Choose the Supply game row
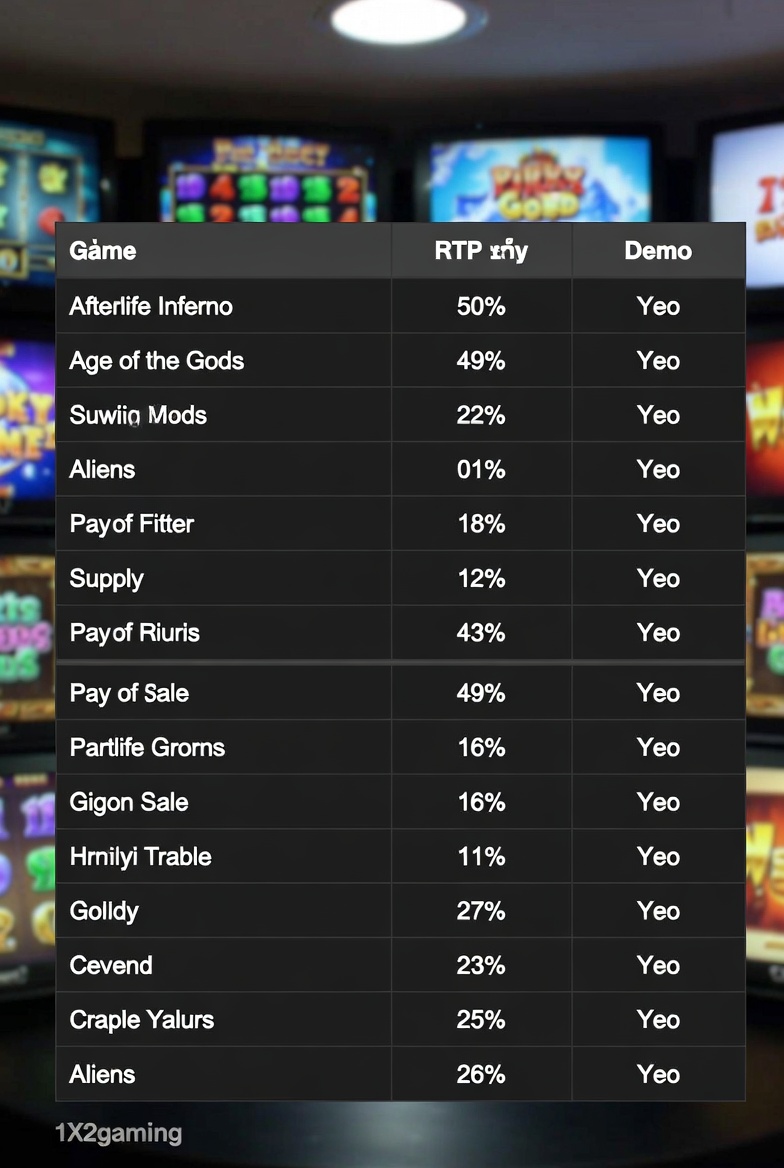784x1168 pixels. point(107,579)
